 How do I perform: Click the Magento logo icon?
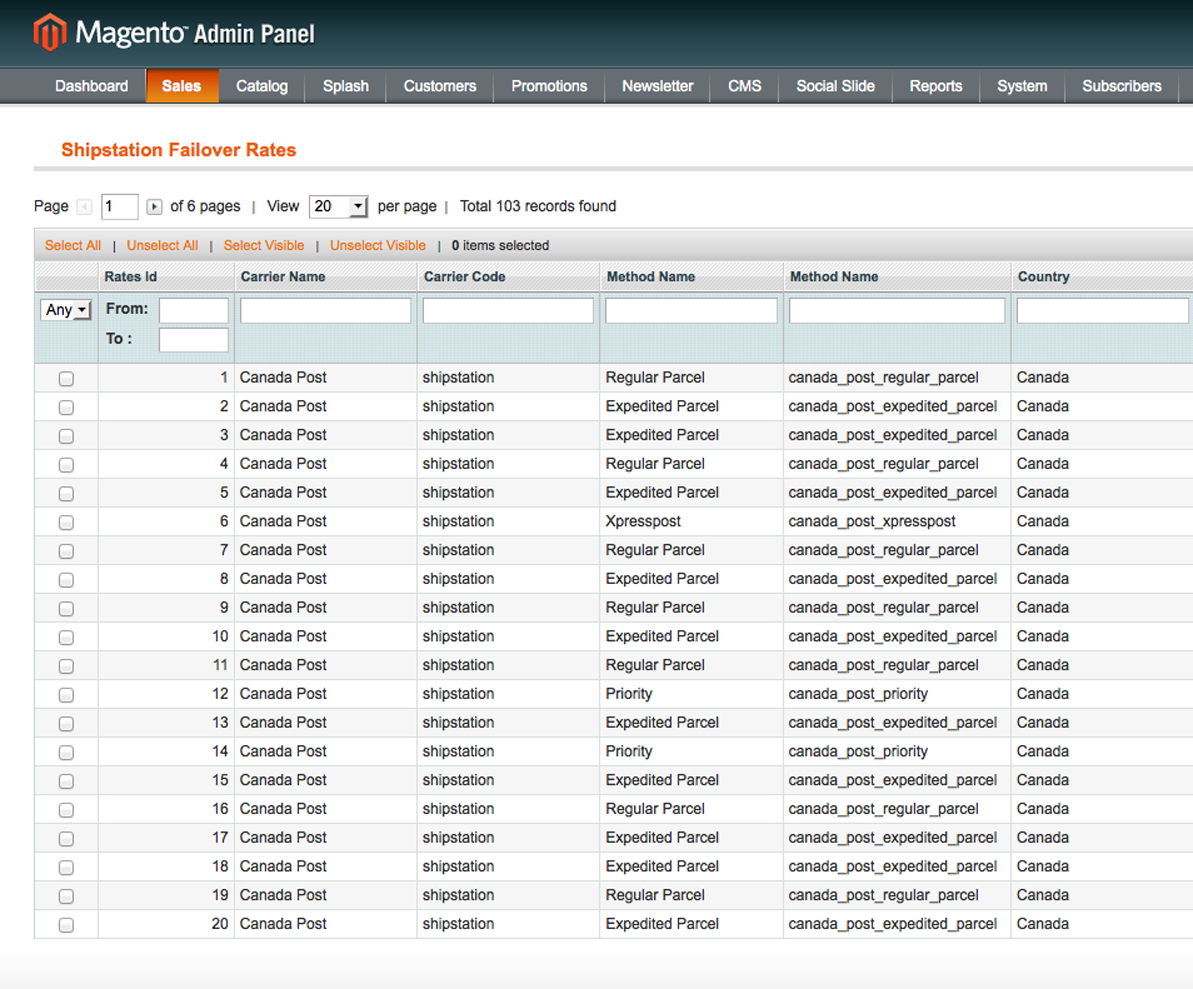pyautogui.click(x=49, y=33)
